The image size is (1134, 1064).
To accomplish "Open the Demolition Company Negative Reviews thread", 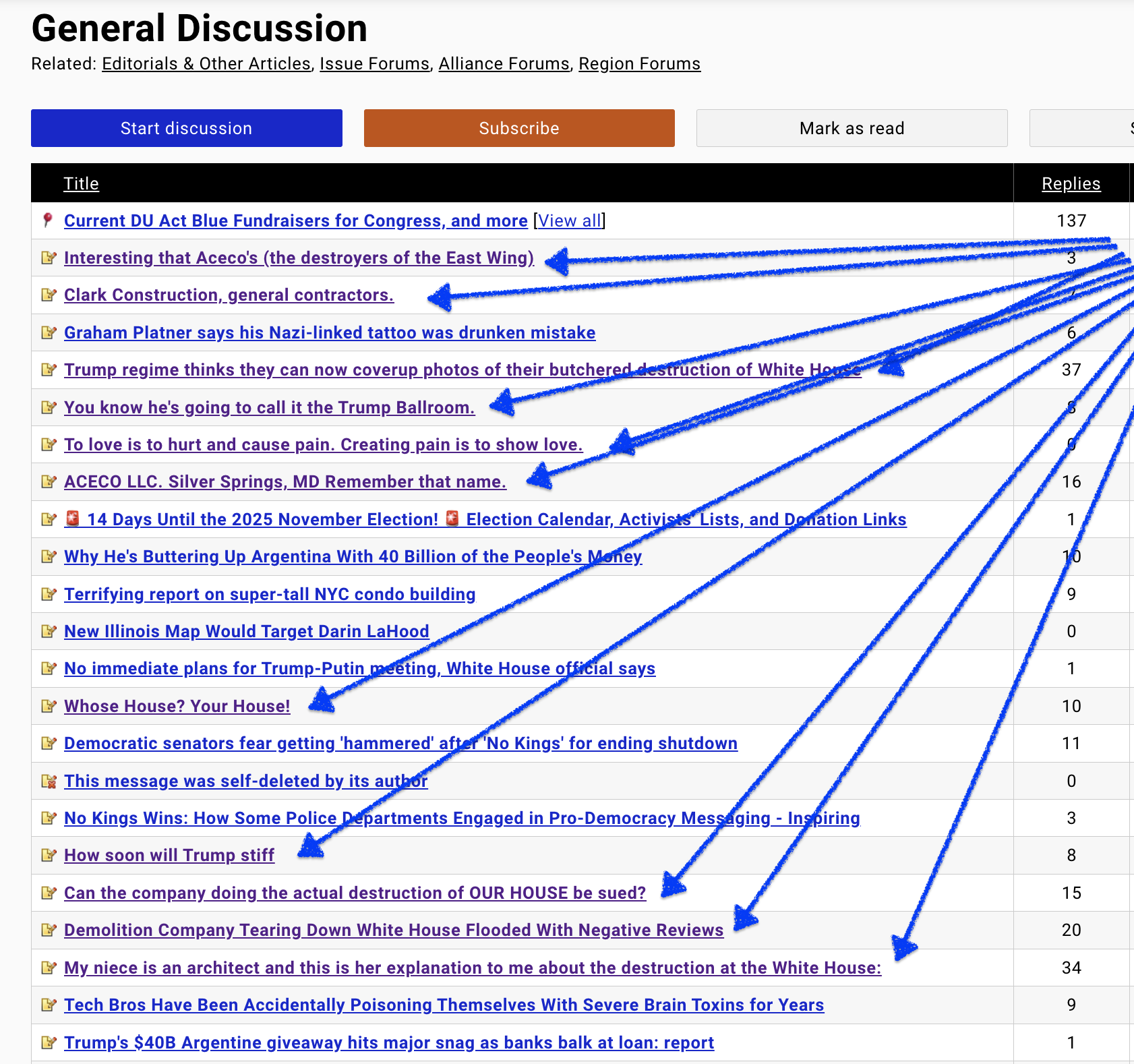I will tap(393, 930).
